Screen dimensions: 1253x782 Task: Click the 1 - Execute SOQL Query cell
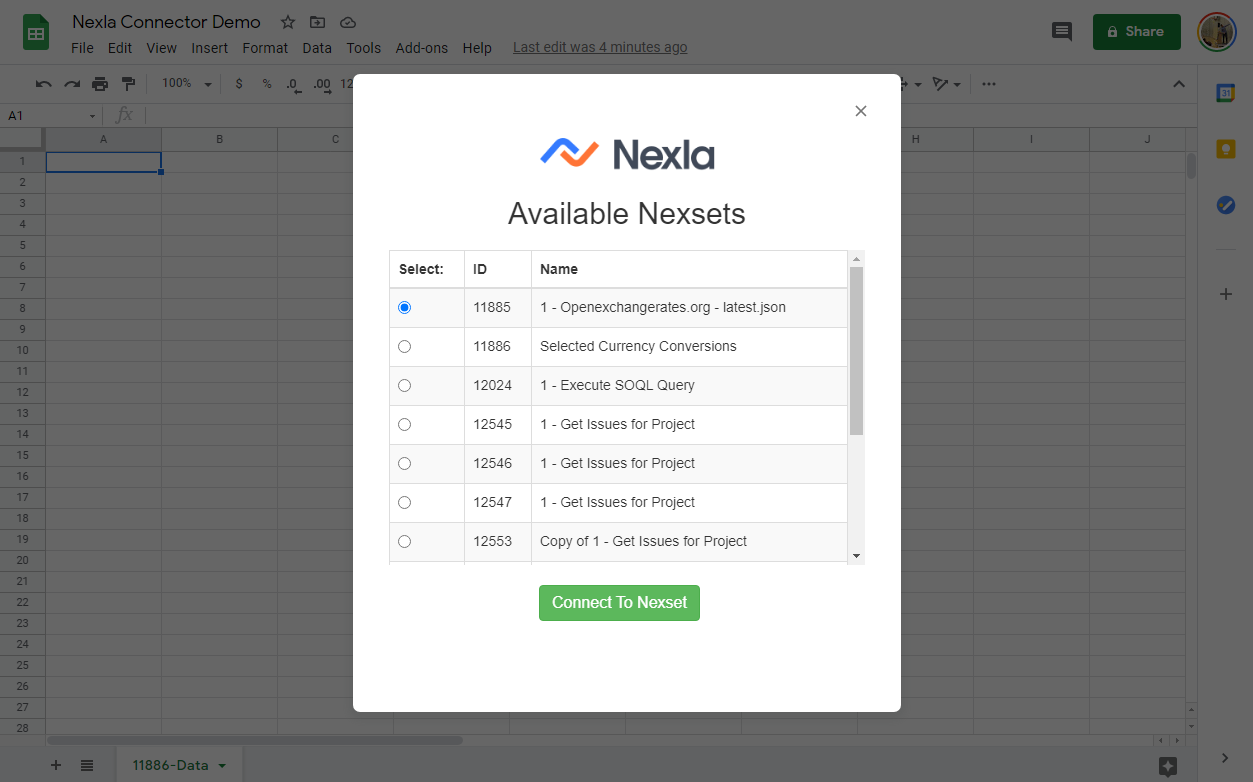pos(689,386)
